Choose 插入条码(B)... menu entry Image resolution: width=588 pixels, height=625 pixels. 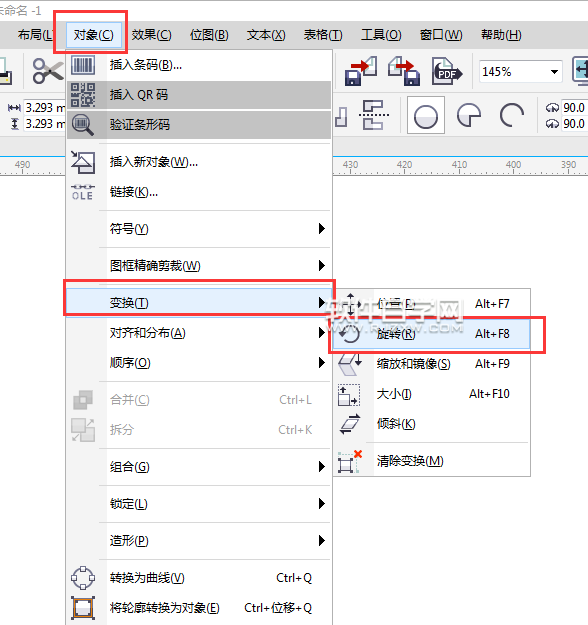pos(199,65)
